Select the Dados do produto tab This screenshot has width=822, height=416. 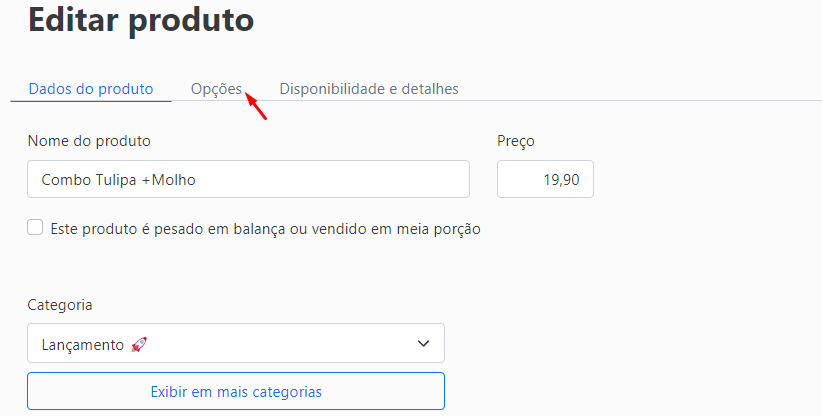[x=91, y=89]
